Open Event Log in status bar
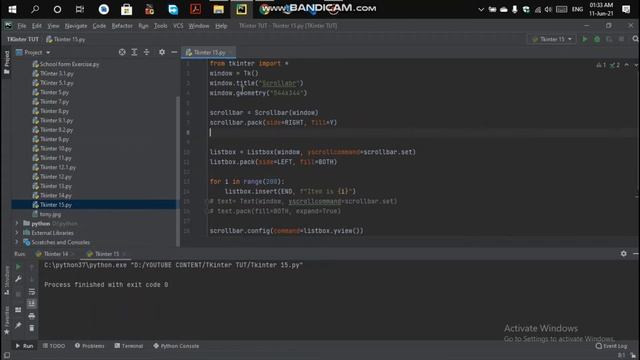Image resolution: width=640 pixels, height=360 pixels. [611, 346]
